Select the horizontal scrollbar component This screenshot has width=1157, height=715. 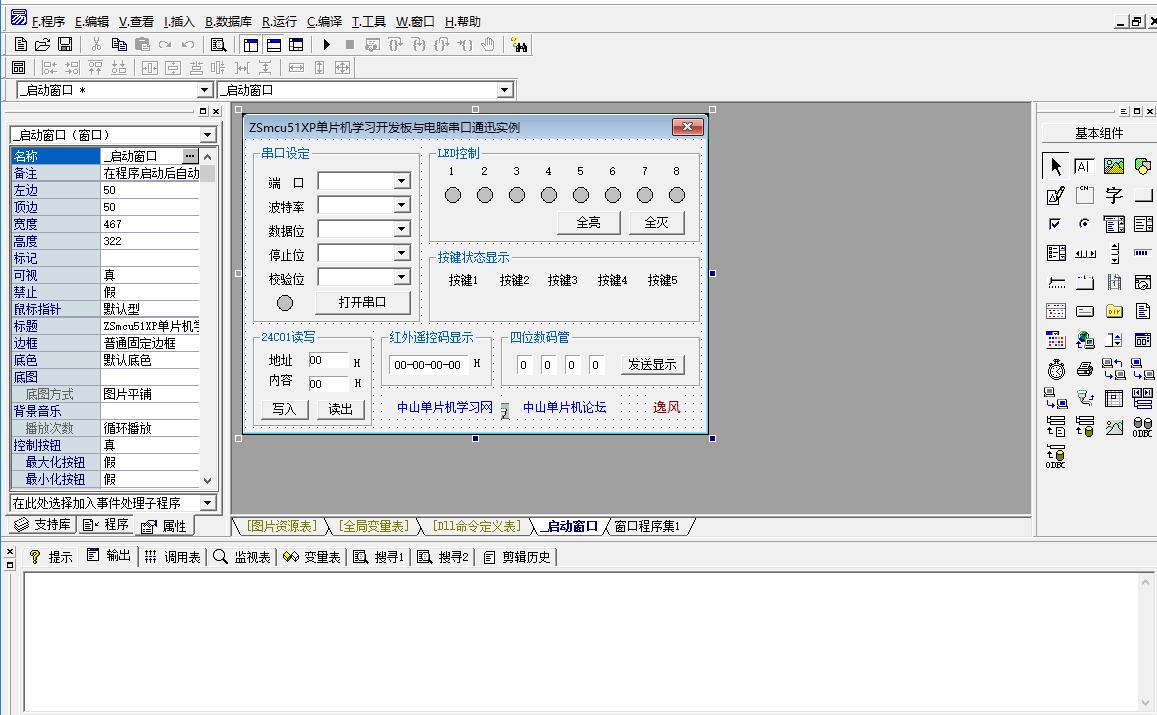pyautogui.click(x=1084, y=253)
